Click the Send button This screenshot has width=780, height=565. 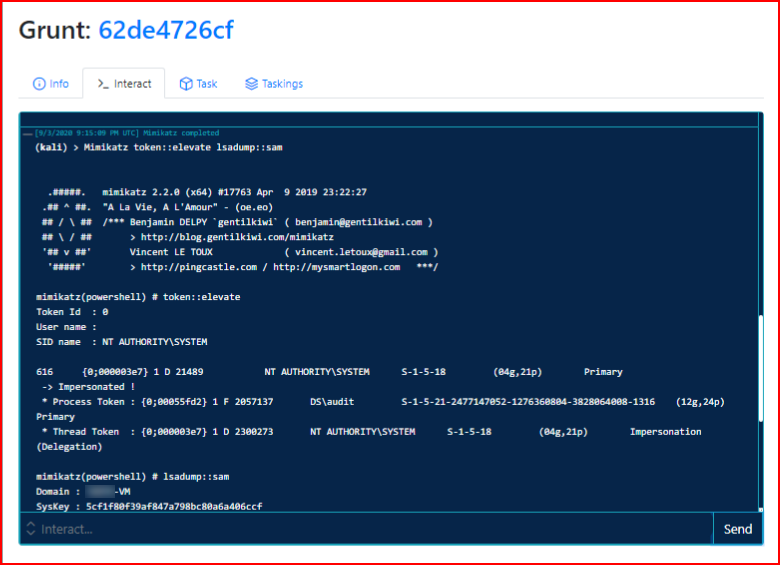(x=738, y=529)
